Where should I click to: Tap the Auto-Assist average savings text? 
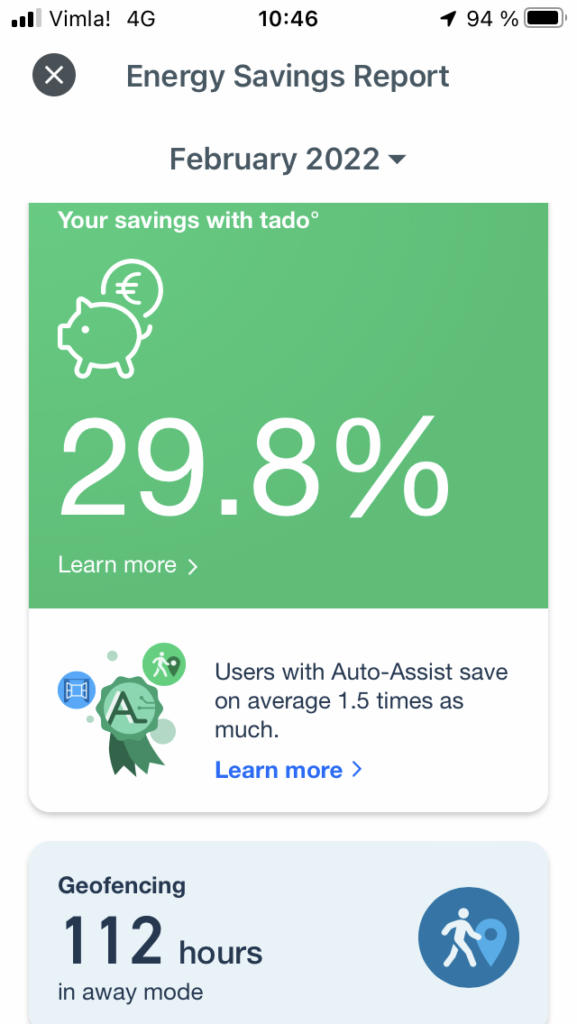[361, 701]
